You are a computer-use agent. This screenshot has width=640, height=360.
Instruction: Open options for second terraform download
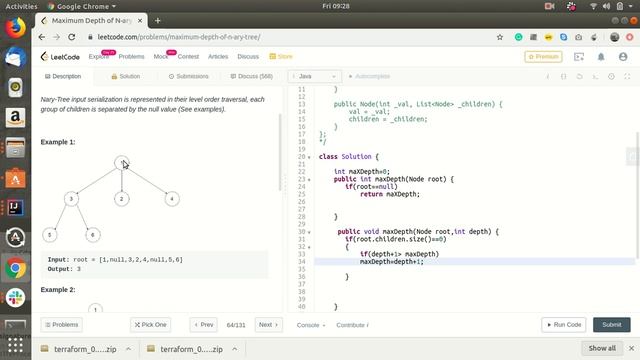(x=235, y=349)
